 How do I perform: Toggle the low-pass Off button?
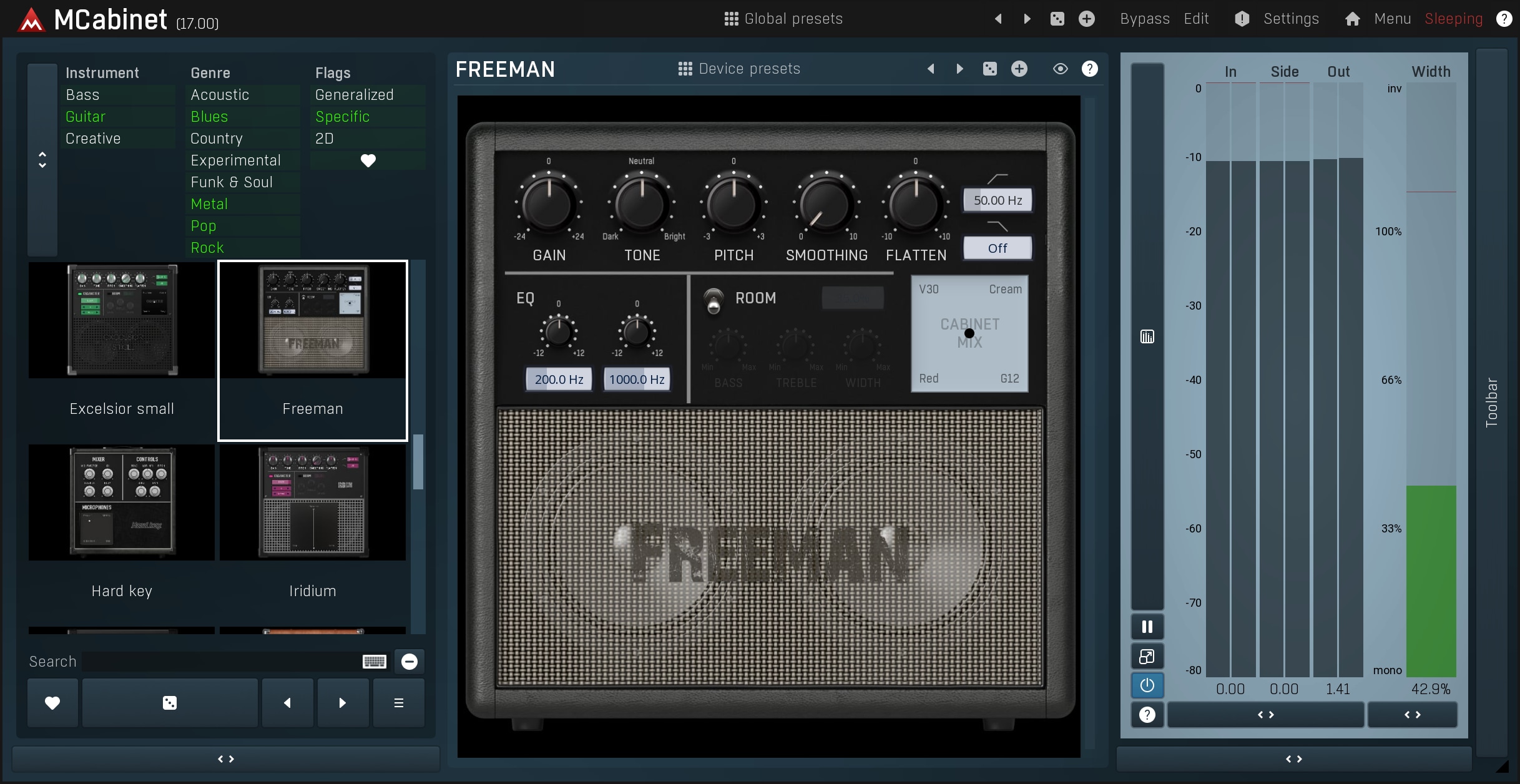coord(997,248)
